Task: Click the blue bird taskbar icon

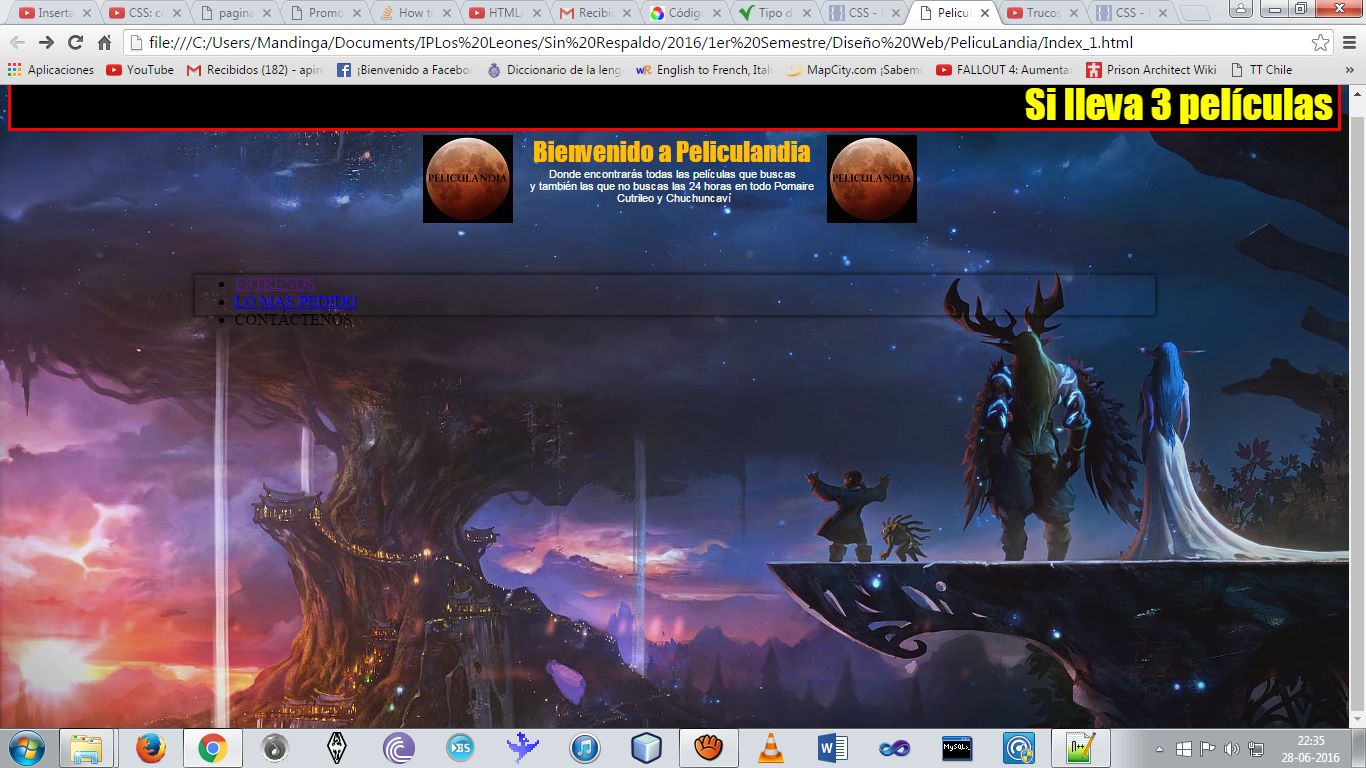Action: tap(523, 748)
